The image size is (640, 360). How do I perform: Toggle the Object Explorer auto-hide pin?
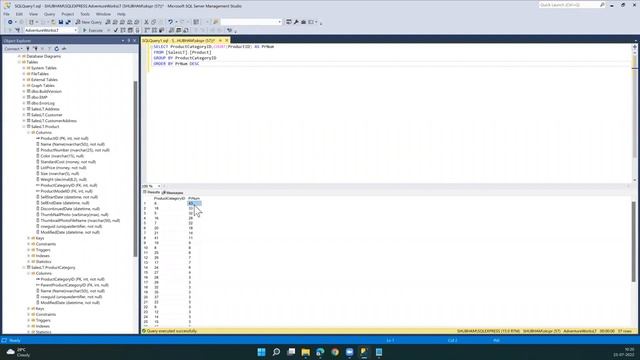pos(129,41)
